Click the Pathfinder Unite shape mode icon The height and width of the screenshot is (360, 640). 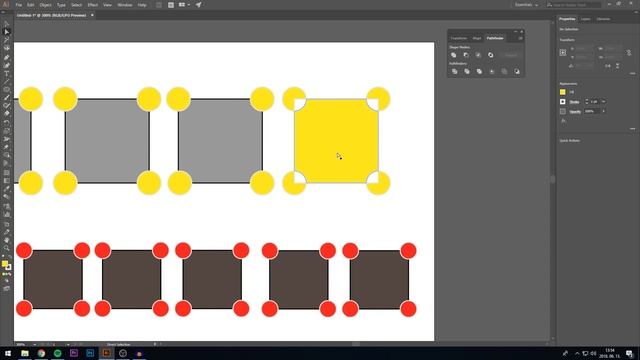(453, 55)
